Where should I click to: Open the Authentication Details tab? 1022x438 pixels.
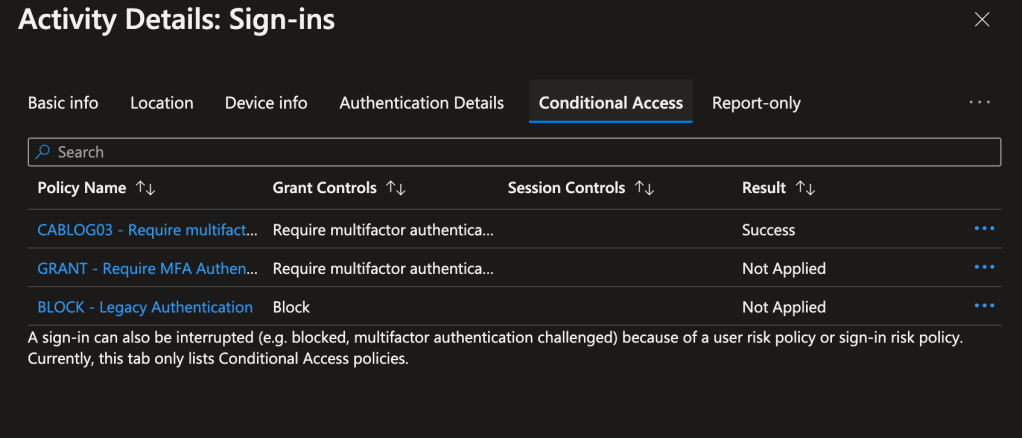421,103
